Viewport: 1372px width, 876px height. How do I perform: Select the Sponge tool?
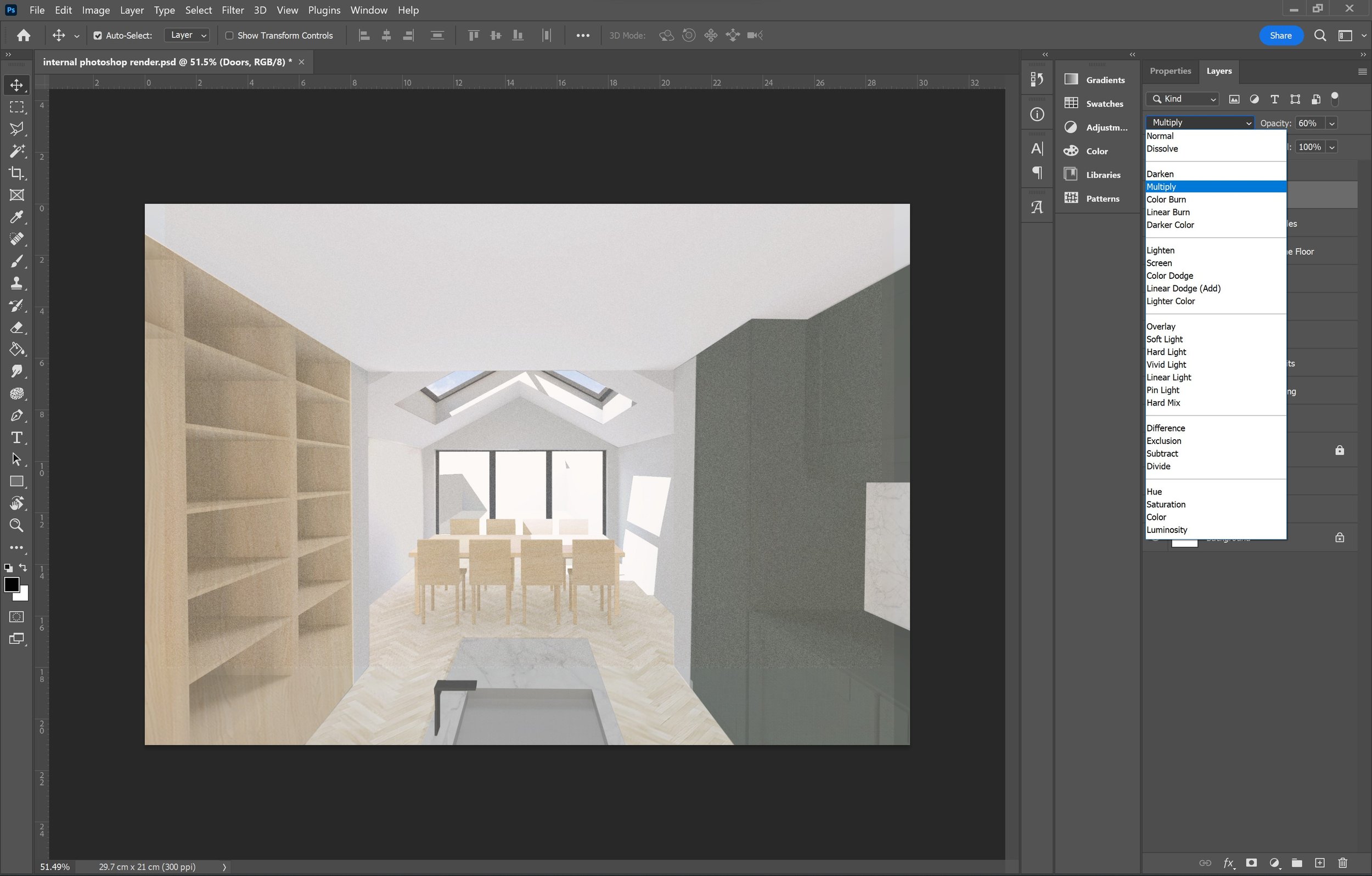coord(16,393)
